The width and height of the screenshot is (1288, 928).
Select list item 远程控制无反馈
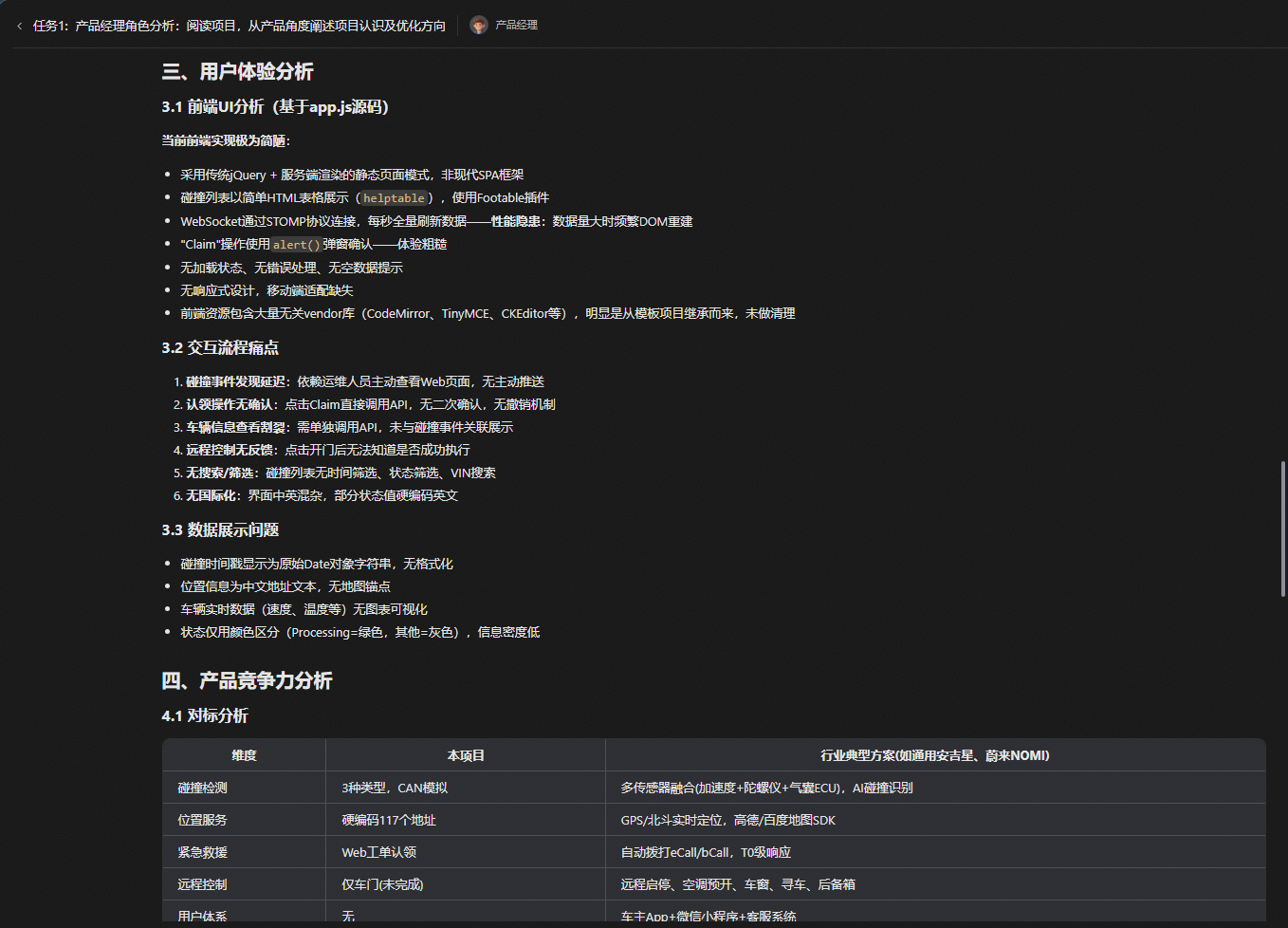[x=328, y=450]
